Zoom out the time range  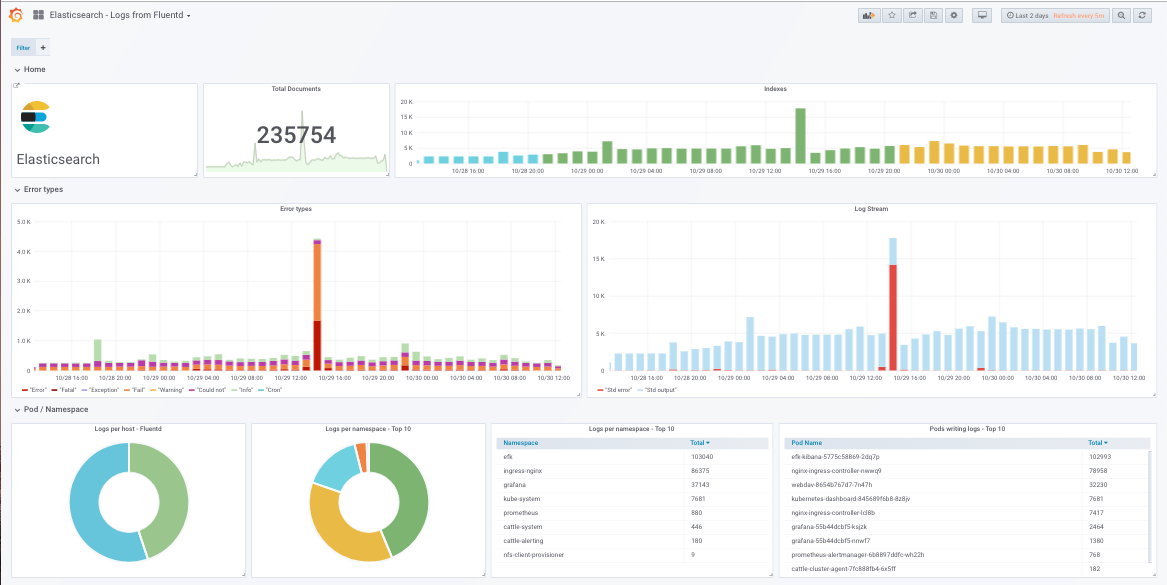(1122, 15)
